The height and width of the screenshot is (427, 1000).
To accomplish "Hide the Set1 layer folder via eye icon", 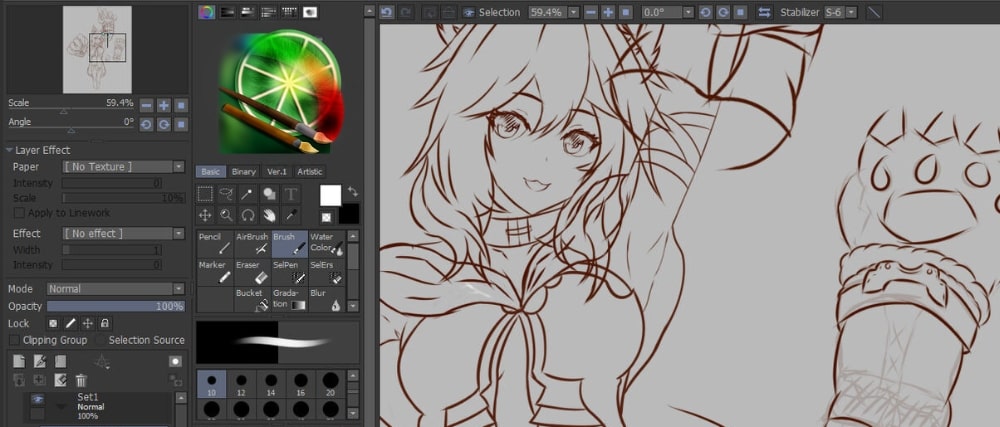I will coord(37,399).
